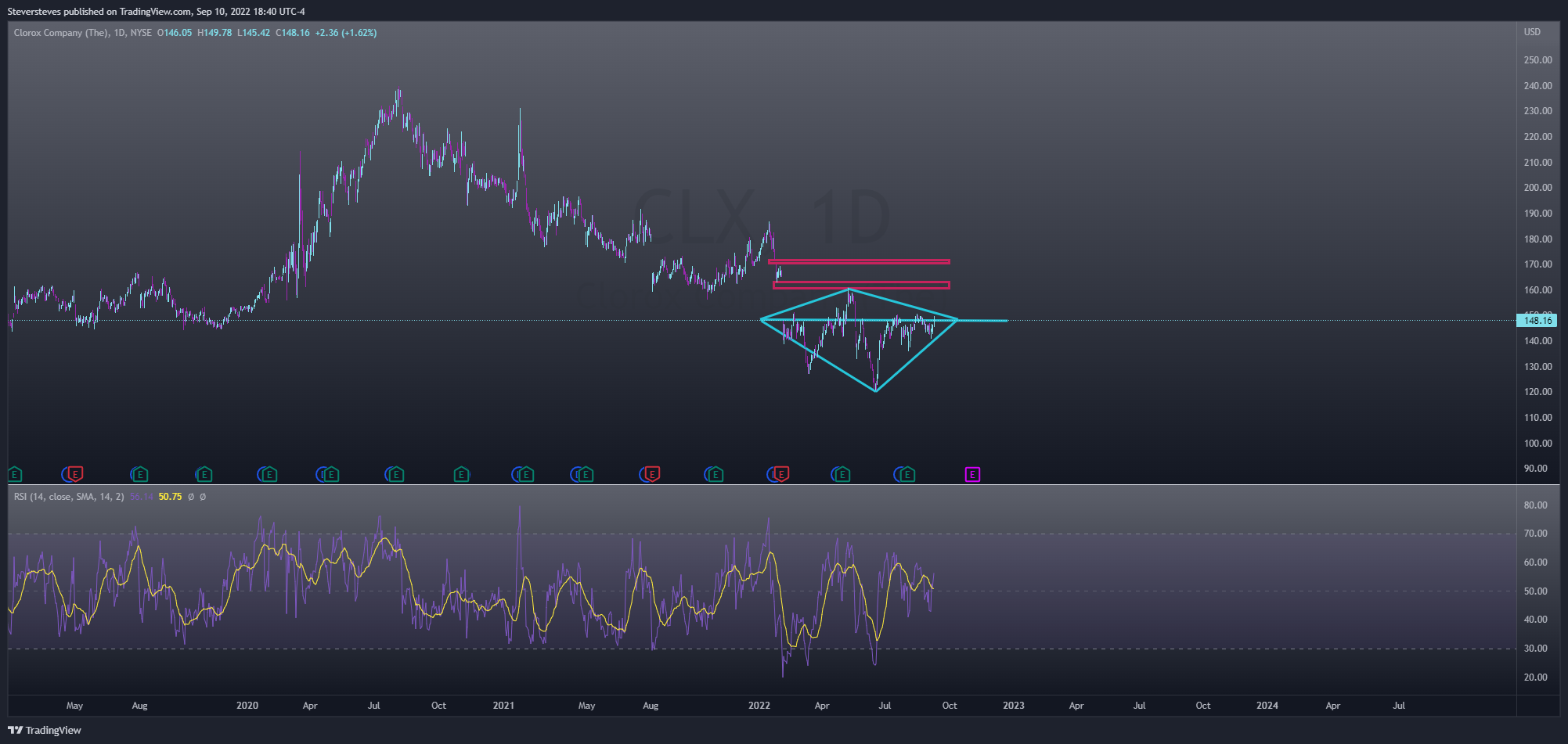The image size is (1568, 744).
Task: Click the 230.00 price axis label
Action: (x=1538, y=111)
